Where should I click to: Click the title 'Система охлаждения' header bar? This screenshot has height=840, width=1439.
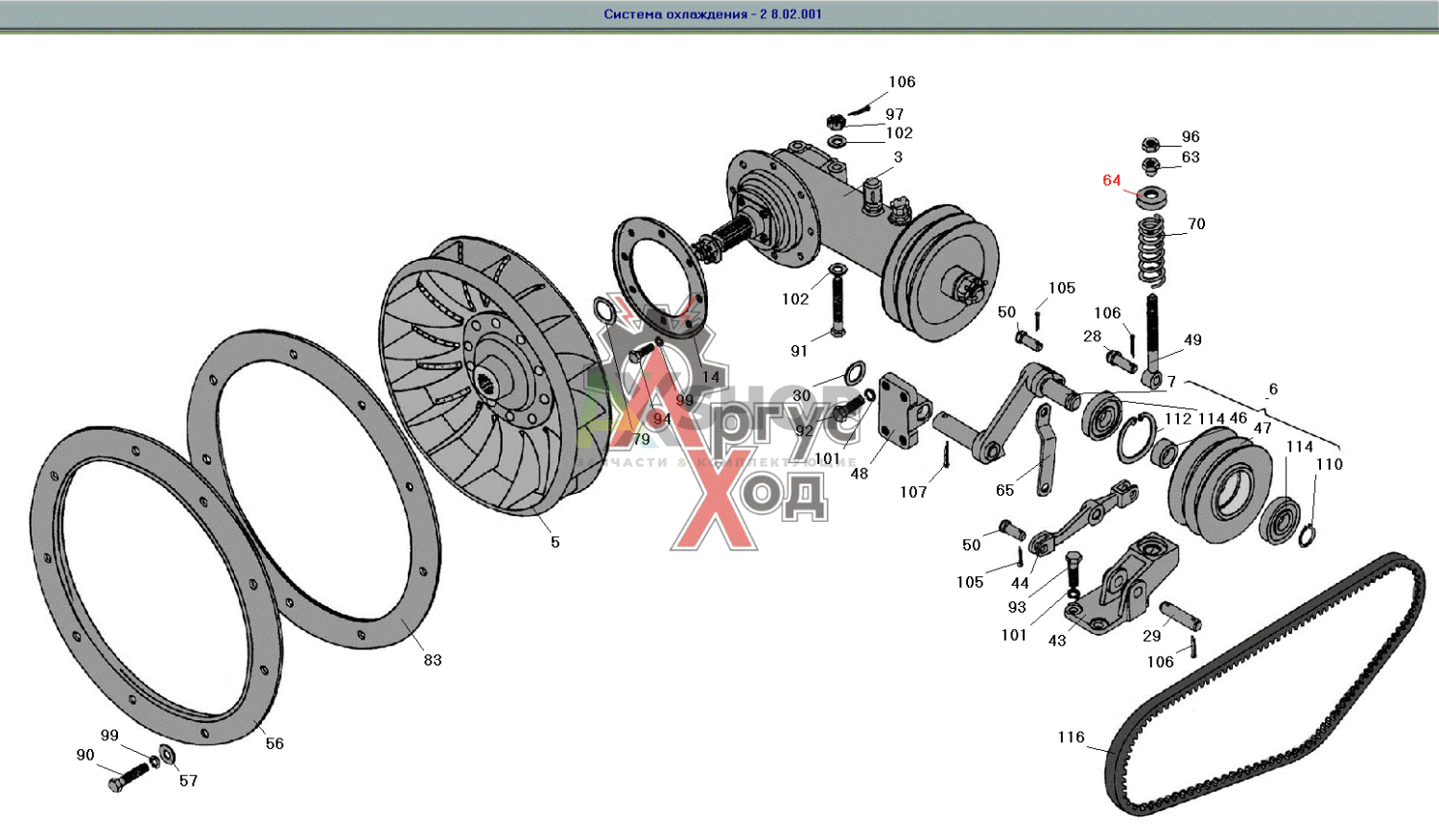coord(713,14)
